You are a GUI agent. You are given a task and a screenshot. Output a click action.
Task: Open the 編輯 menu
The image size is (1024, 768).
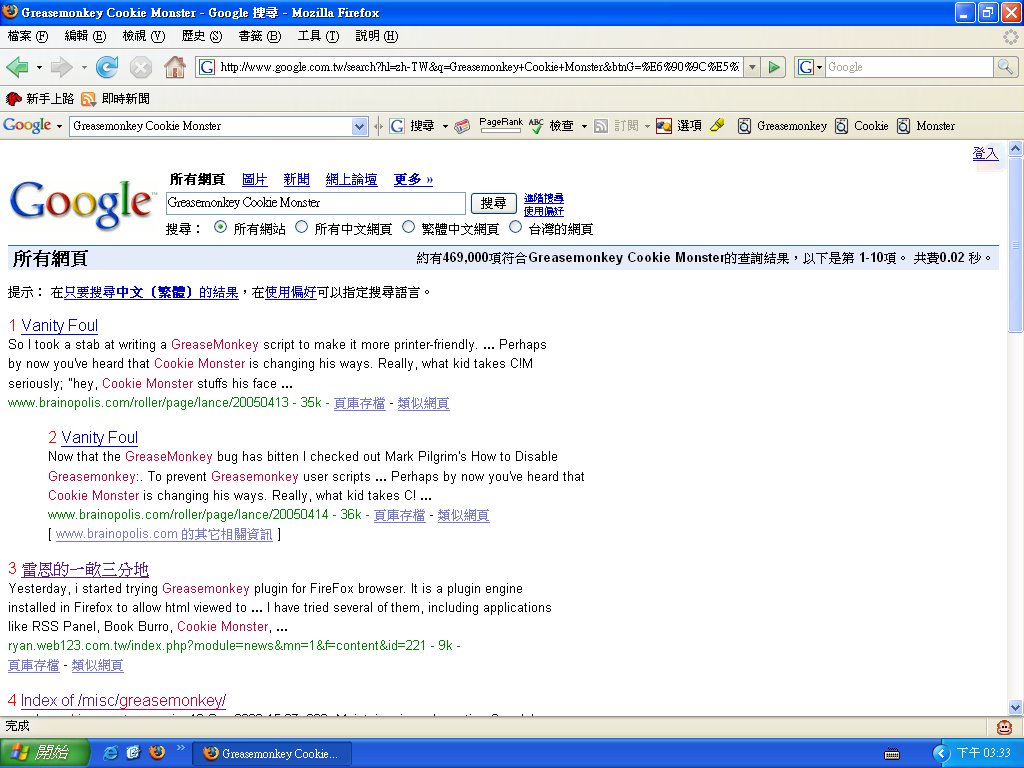coord(86,36)
